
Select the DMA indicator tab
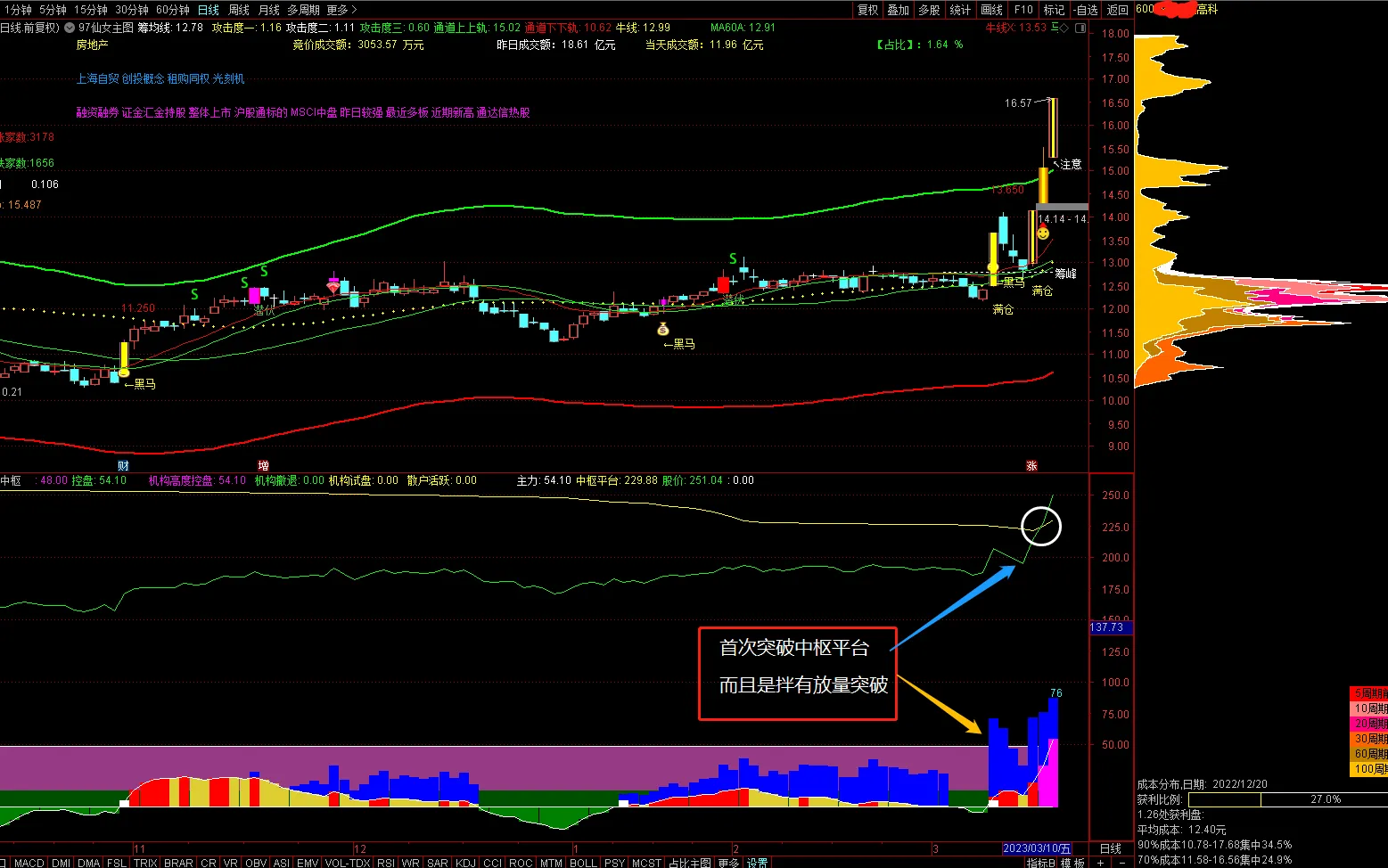(88, 863)
